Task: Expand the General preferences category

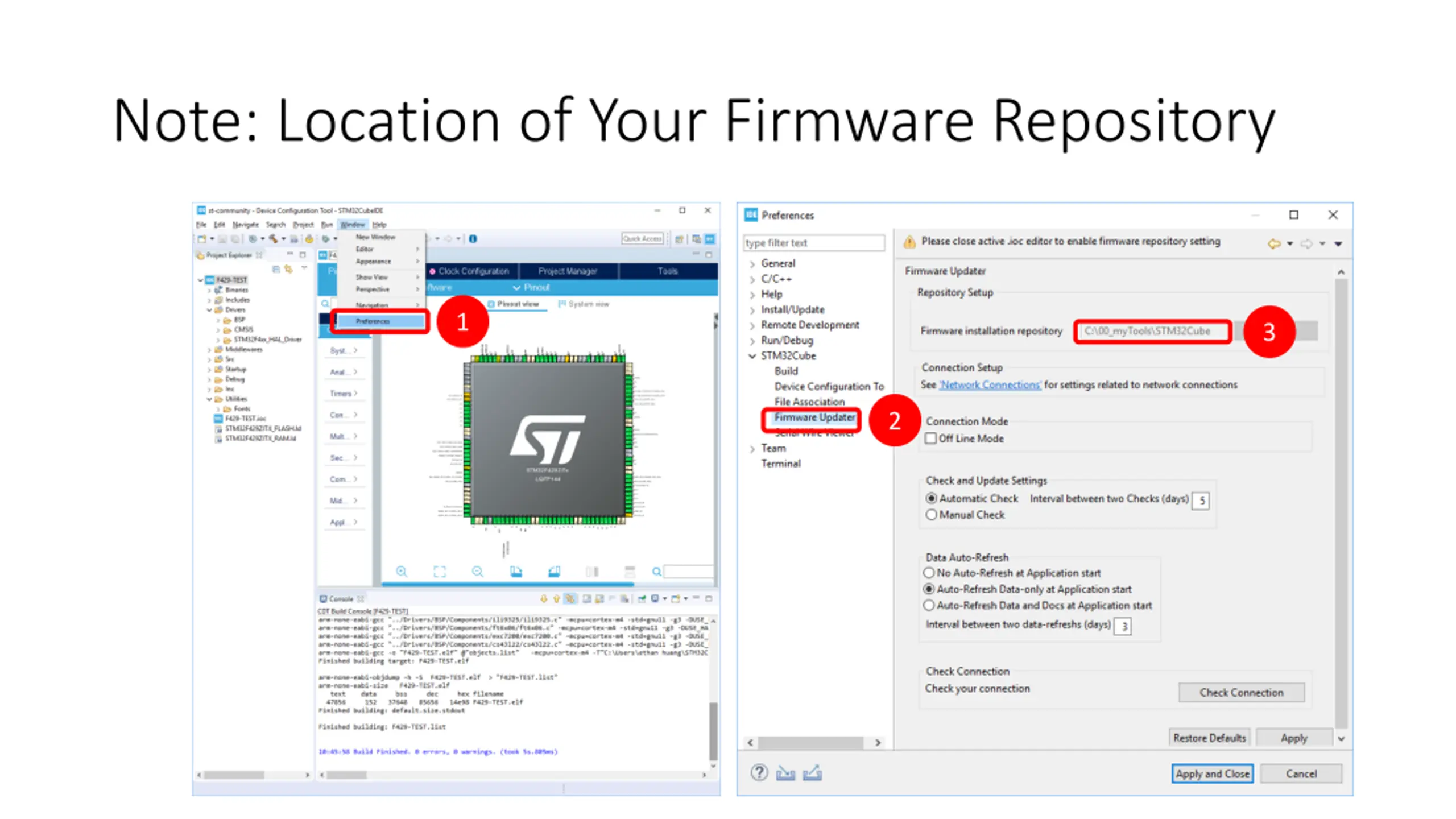Action: 752,264
